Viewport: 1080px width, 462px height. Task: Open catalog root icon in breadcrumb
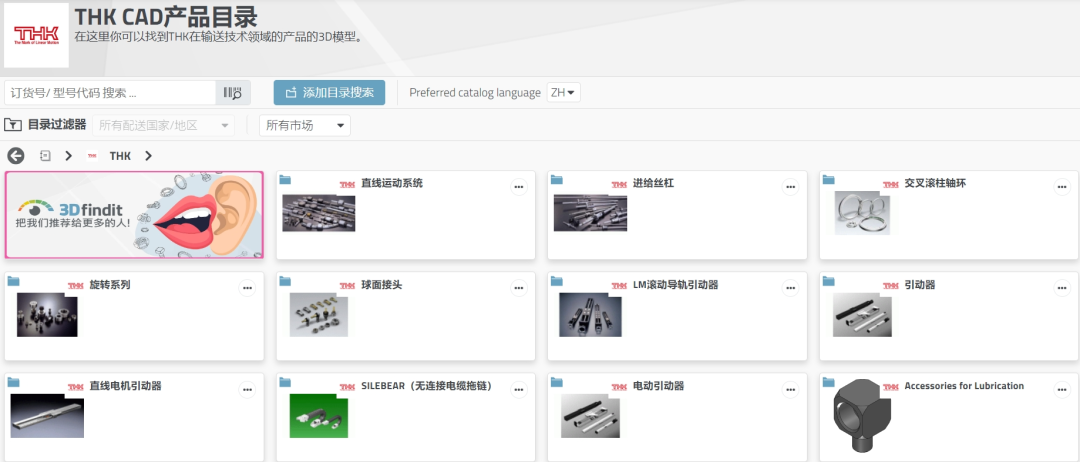coord(45,156)
